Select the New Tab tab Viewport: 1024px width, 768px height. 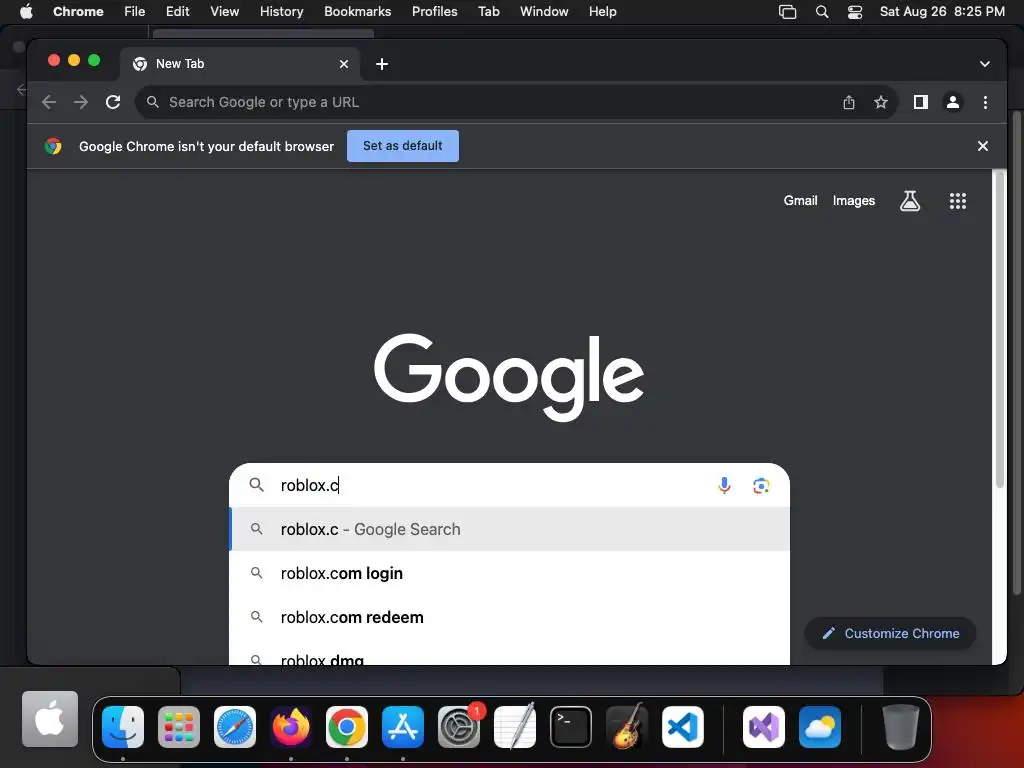pos(238,64)
